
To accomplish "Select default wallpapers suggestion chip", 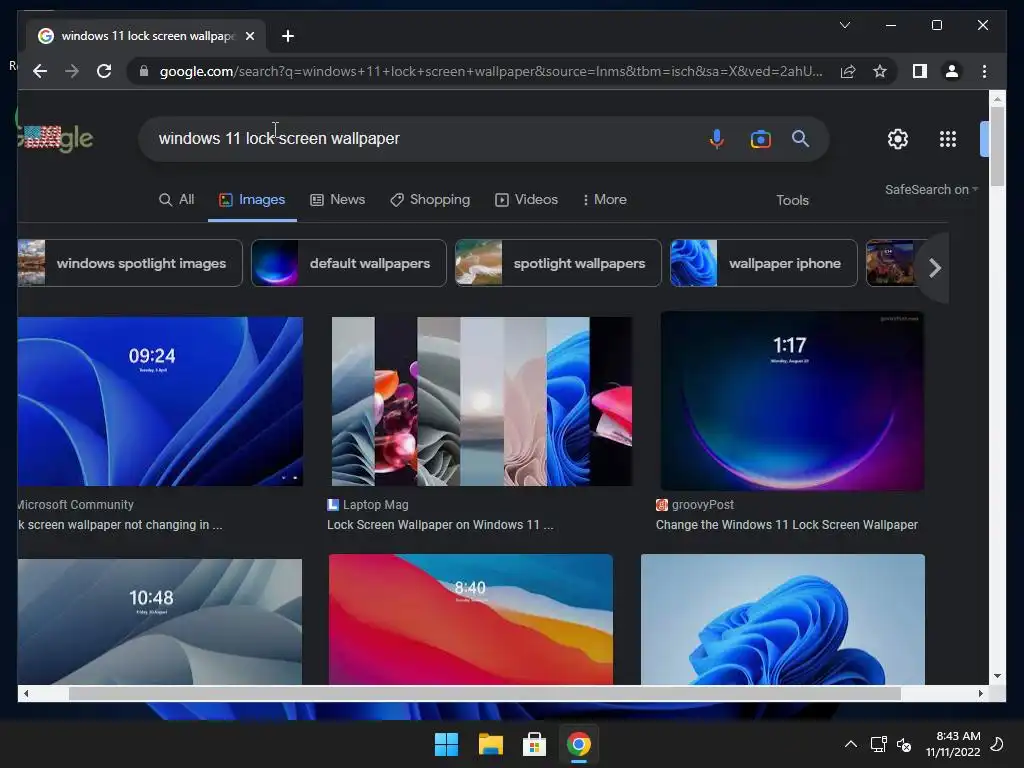I will (x=349, y=263).
